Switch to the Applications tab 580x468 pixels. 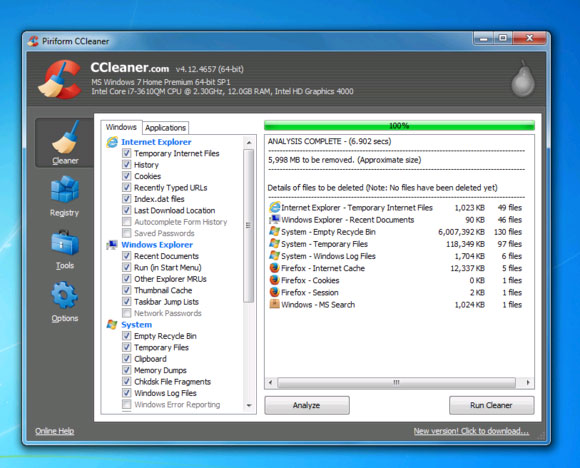tap(165, 128)
